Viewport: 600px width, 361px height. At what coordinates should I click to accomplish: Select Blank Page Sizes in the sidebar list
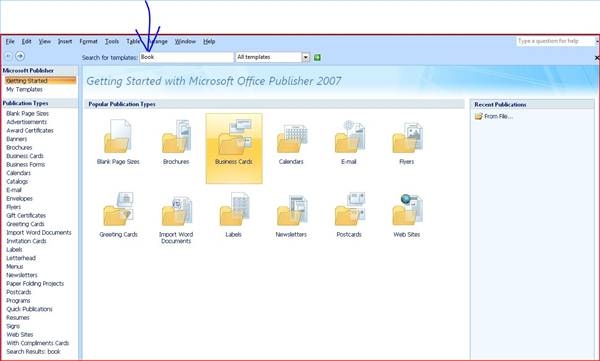click(x=28, y=113)
